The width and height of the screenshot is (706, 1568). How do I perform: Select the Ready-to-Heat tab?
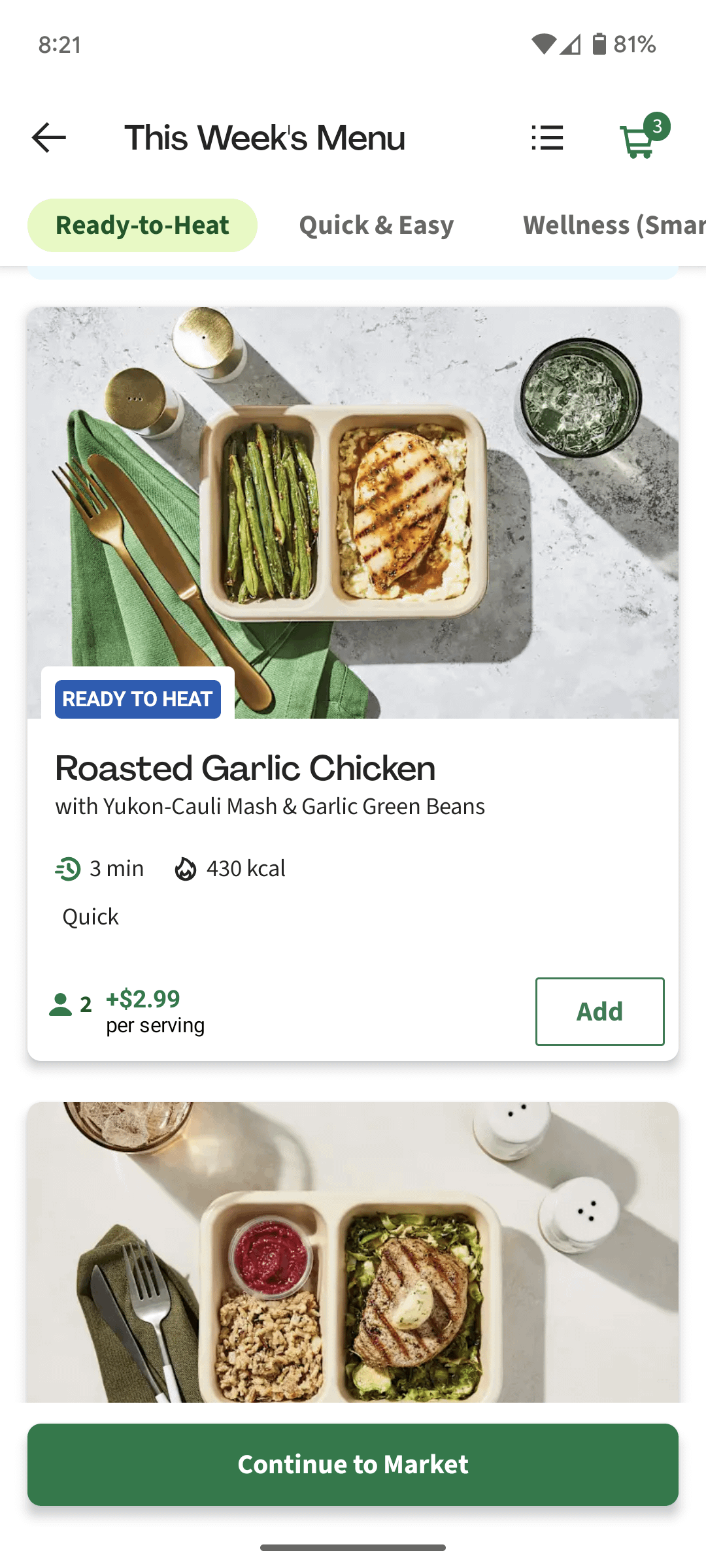(143, 225)
